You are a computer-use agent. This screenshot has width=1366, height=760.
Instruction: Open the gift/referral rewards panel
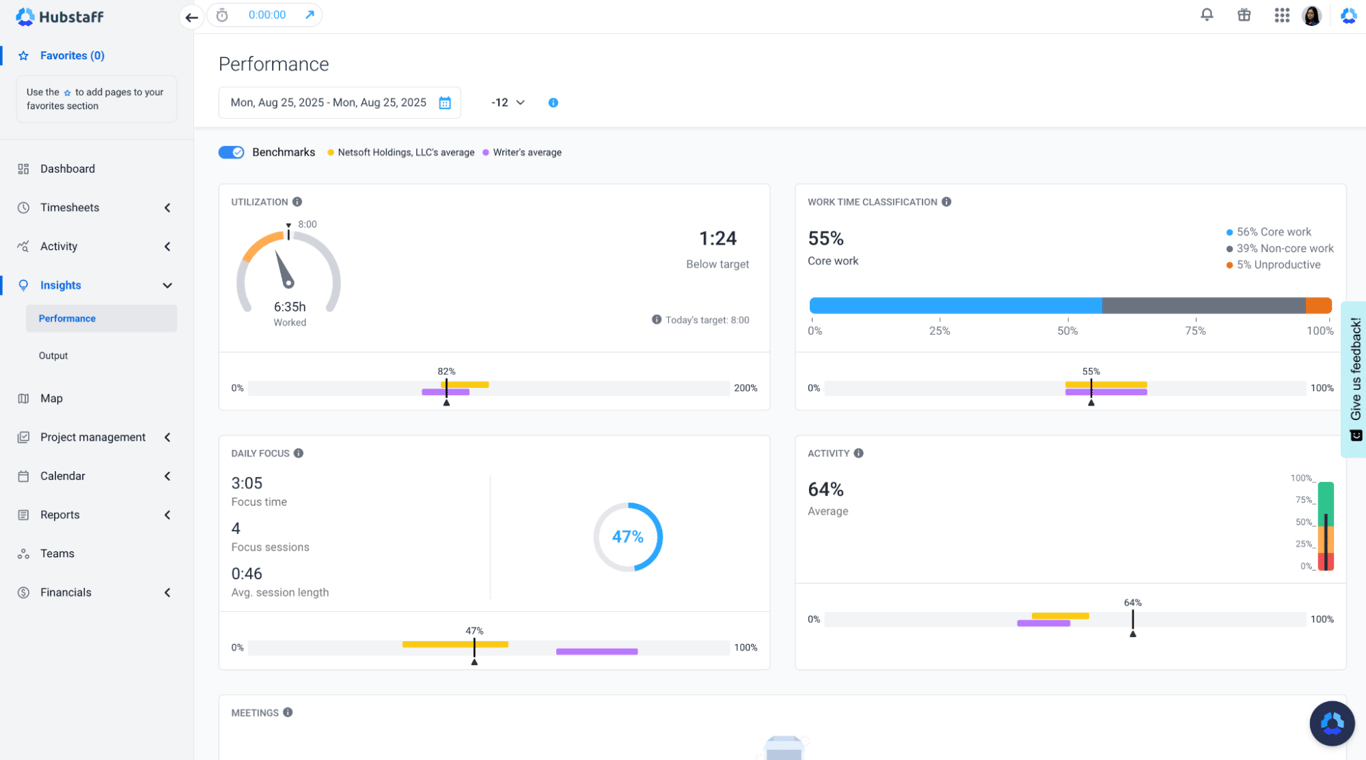(1244, 15)
